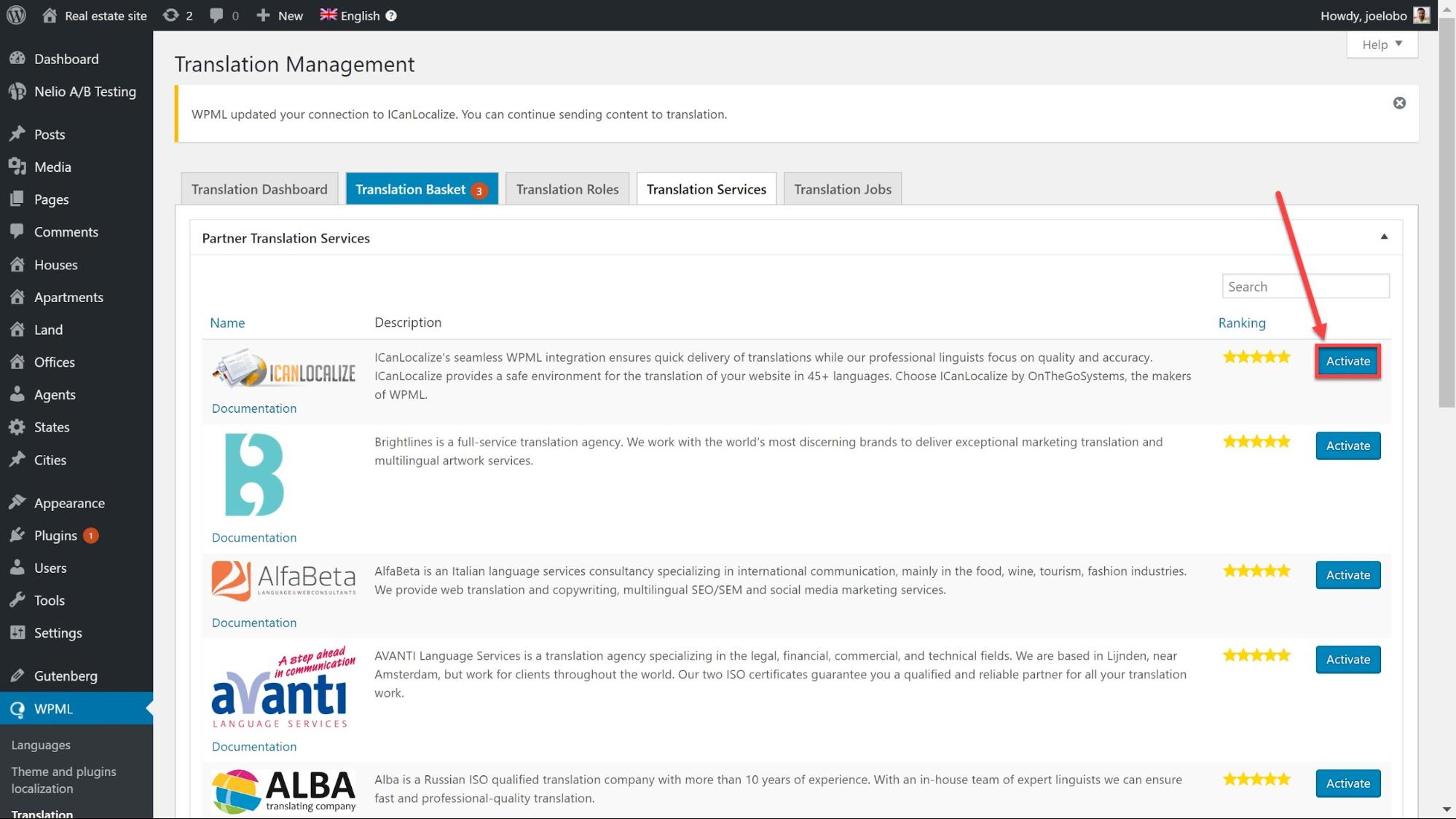Screen dimensions: 1456x819
Task: Expand the Help dropdown
Action: click(1382, 44)
